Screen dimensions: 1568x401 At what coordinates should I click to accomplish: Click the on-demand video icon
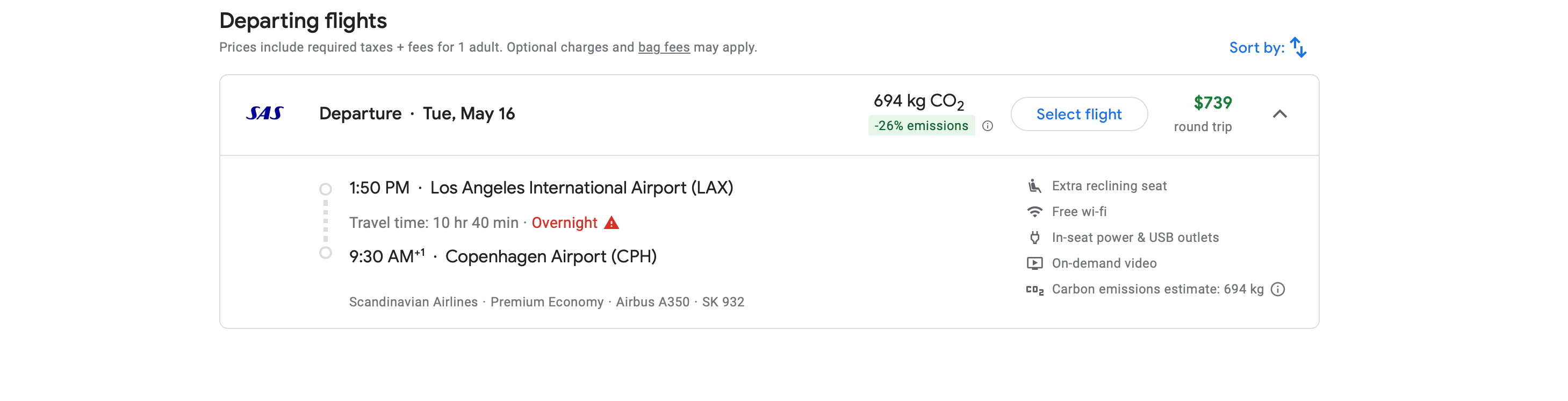point(1034,263)
